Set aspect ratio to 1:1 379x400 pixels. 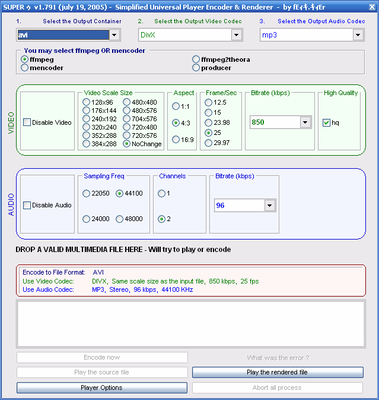click(176, 106)
